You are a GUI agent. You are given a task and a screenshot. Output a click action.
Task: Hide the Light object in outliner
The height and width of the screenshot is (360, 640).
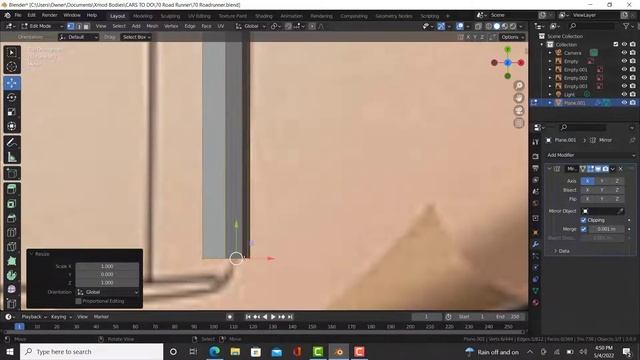tap(624, 94)
